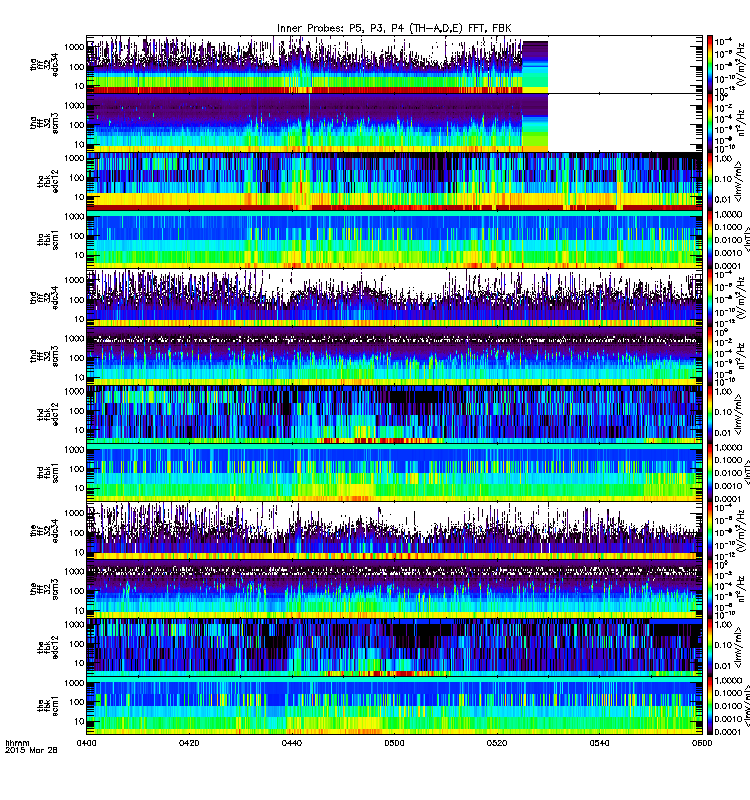Click the 0440 time tick label

[x=292, y=743]
